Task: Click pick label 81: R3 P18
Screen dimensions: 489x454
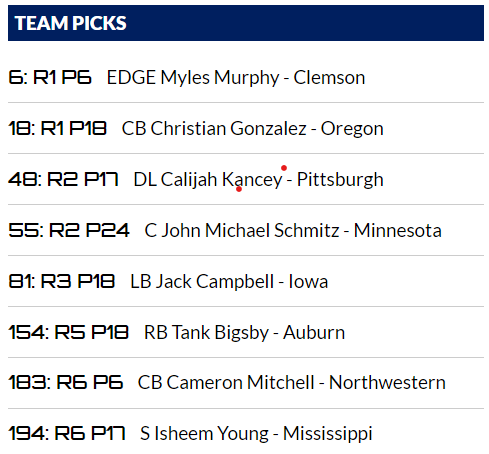Action: 62,282
